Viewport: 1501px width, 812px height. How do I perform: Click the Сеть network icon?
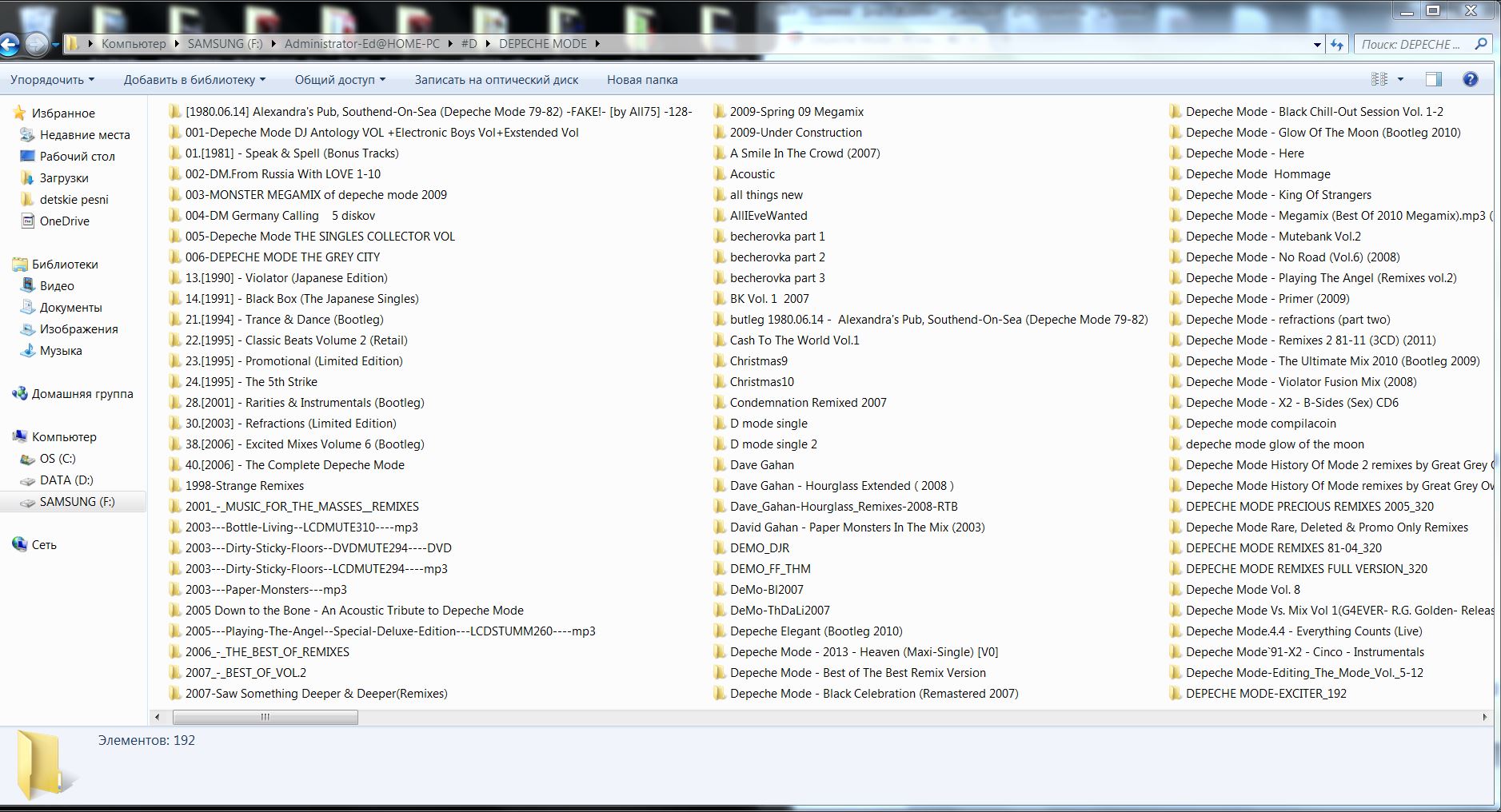pyautogui.click(x=20, y=545)
